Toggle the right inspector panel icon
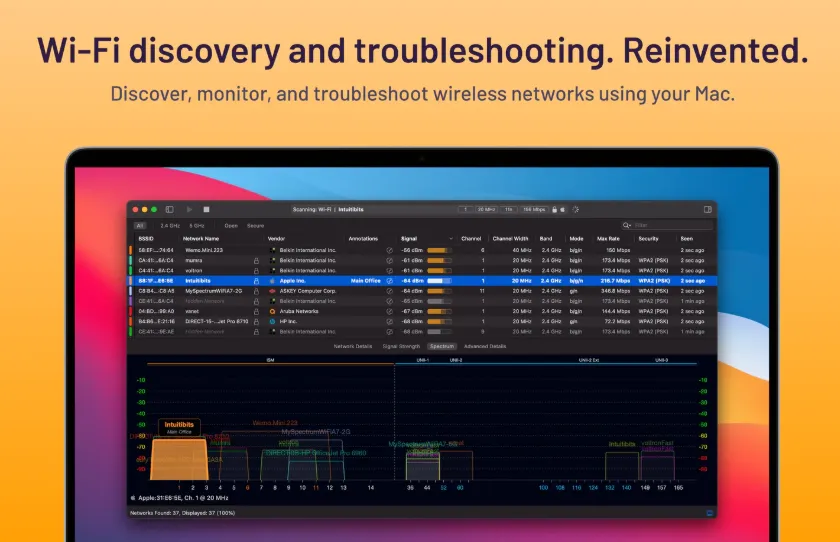Viewport: 840px width, 542px height. (x=708, y=209)
